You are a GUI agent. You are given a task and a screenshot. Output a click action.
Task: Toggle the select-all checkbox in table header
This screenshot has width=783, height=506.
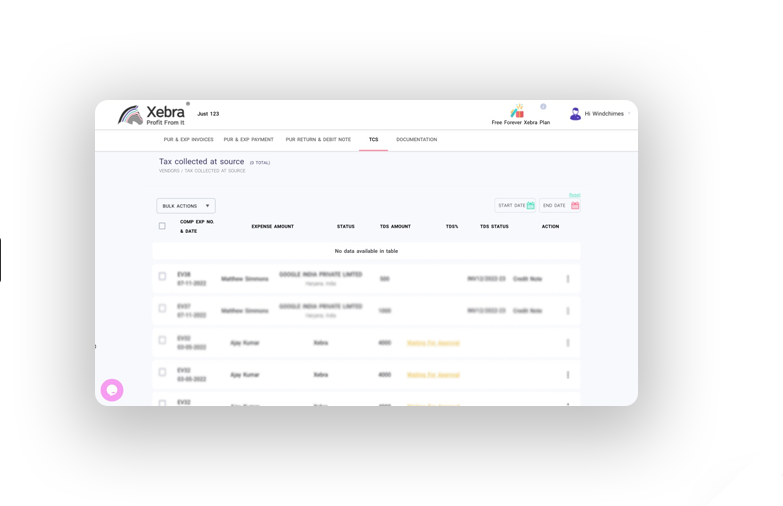pos(162,226)
